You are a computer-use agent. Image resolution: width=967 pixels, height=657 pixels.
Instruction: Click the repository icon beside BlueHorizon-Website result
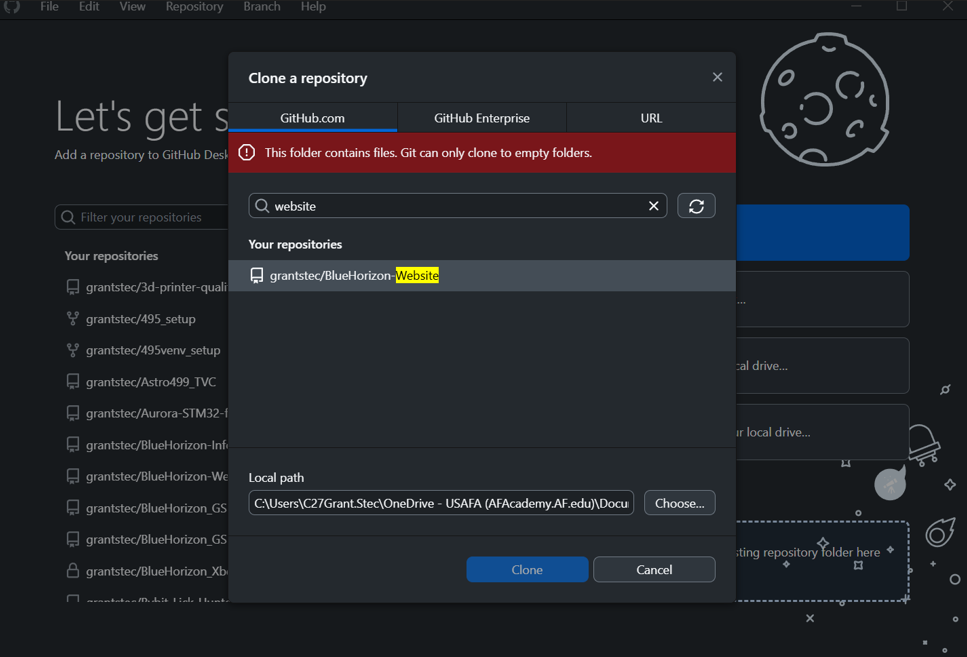pos(257,275)
